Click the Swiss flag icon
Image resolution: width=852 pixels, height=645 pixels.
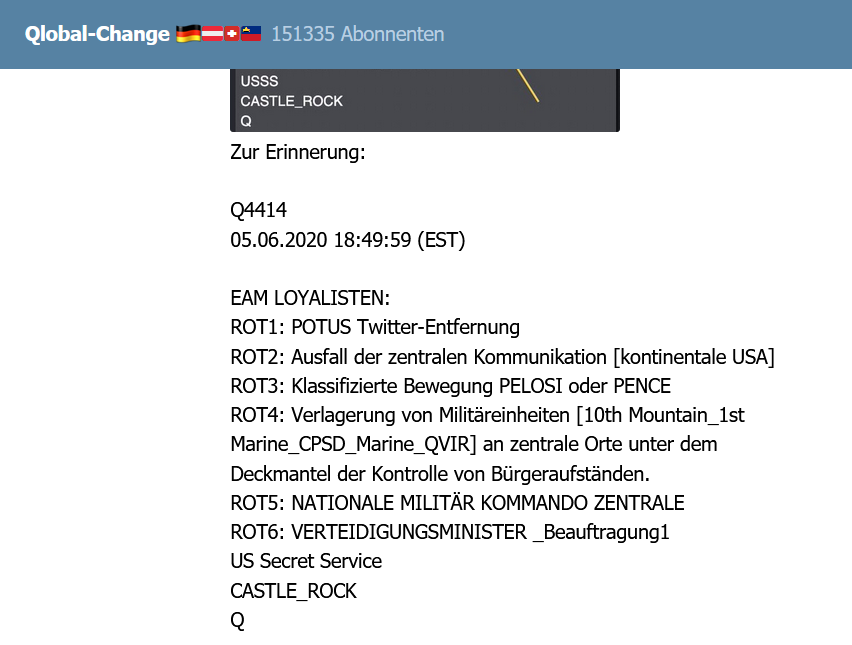[232, 34]
